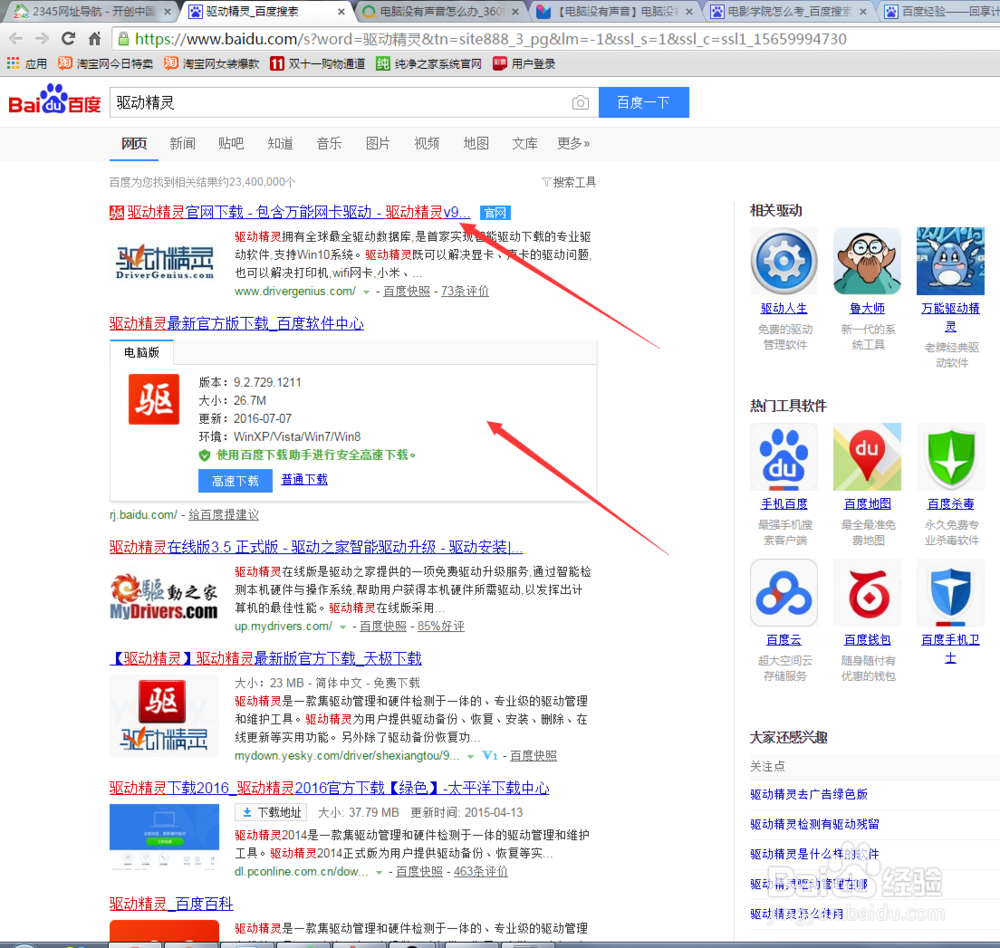
Task: Click 463条评价 link
Action: point(481,872)
